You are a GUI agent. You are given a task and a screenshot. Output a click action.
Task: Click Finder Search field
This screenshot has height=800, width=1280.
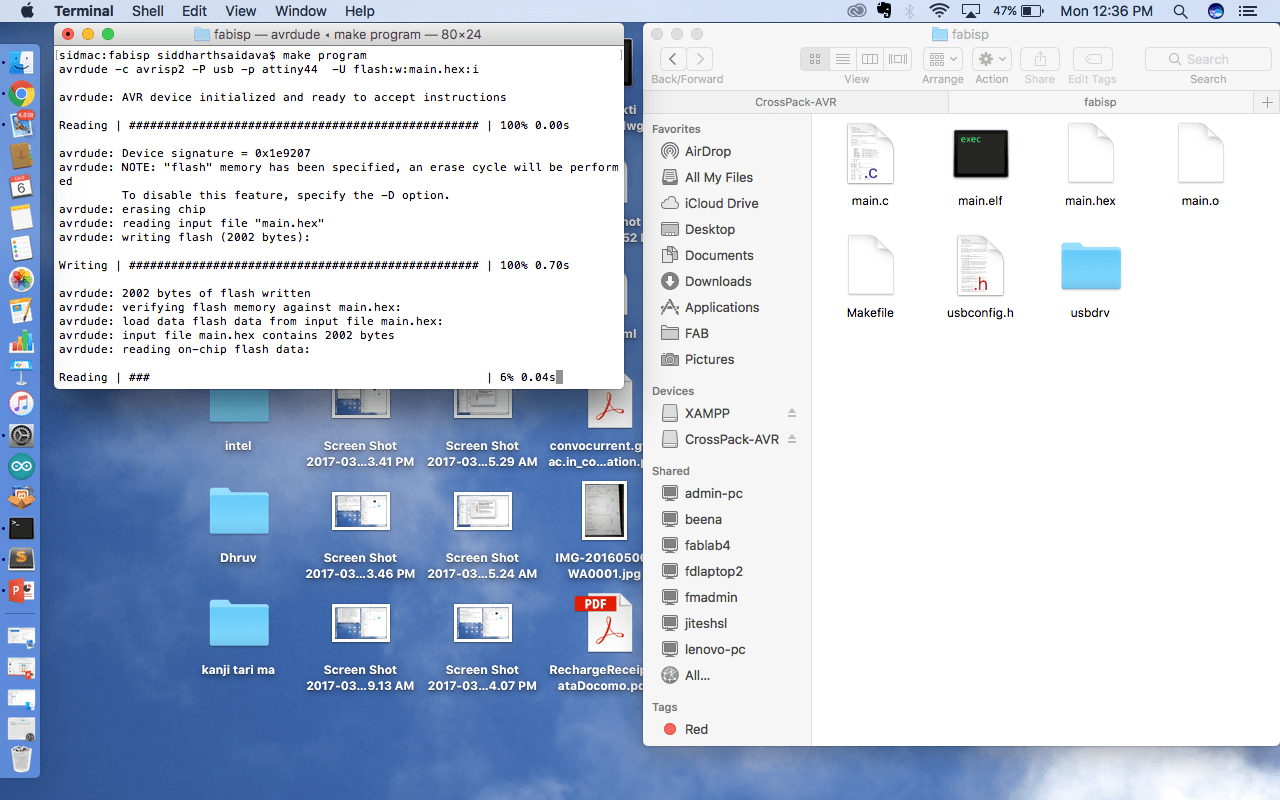1207,59
